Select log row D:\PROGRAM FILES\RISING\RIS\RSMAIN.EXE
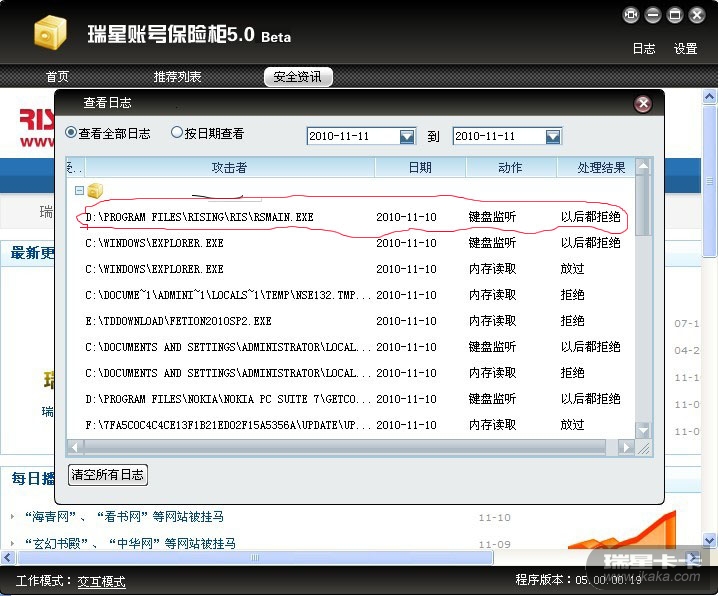Viewport: 718px width, 596px height. click(350, 217)
